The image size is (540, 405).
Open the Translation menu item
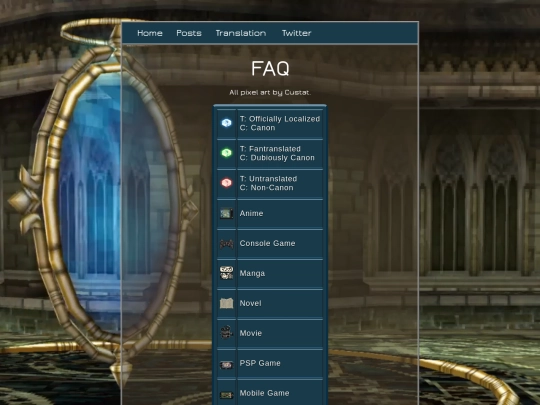click(241, 33)
